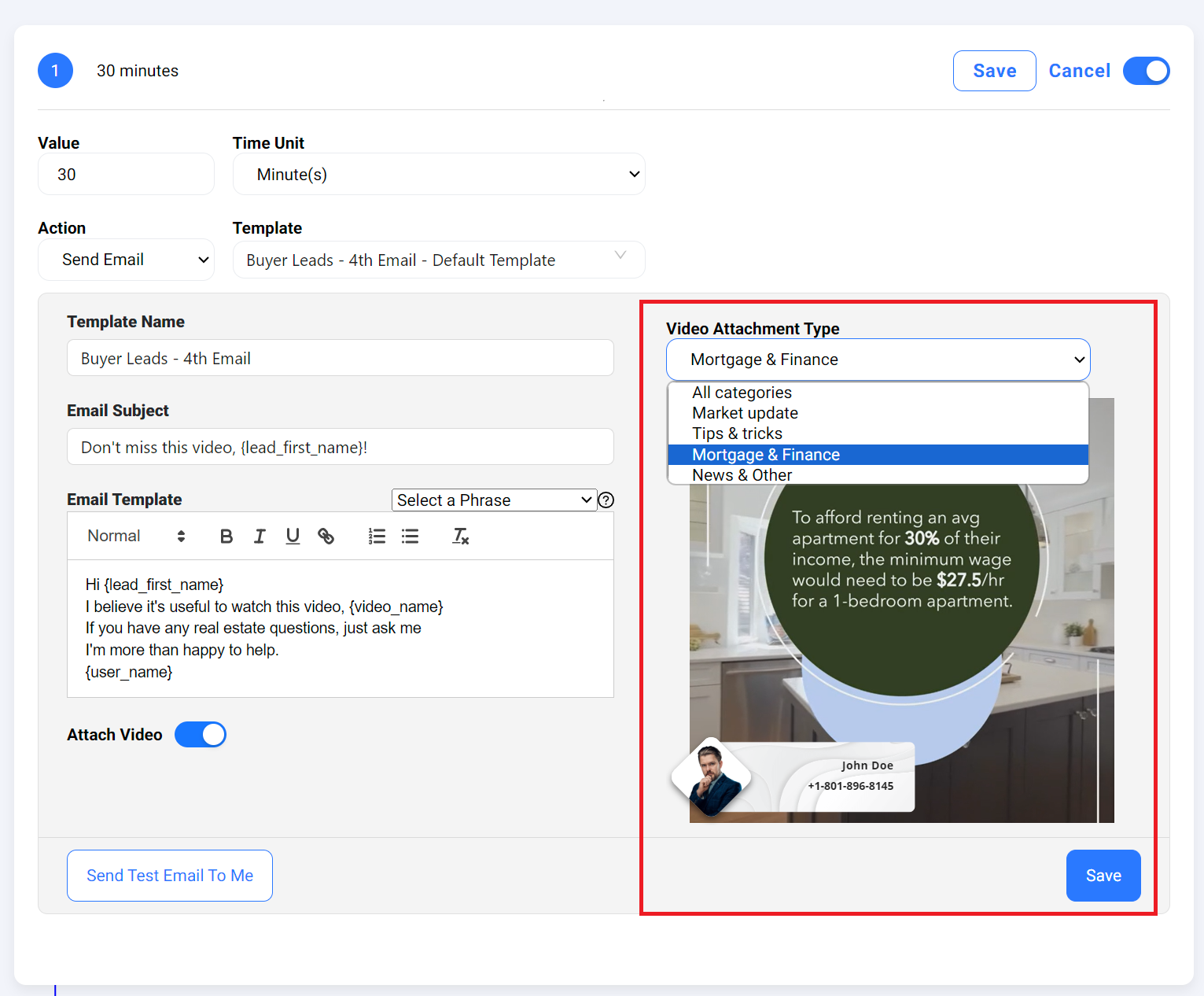This screenshot has width=1204, height=996.
Task: Select News & Other video category
Action: pyautogui.click(x=742, y=475)
